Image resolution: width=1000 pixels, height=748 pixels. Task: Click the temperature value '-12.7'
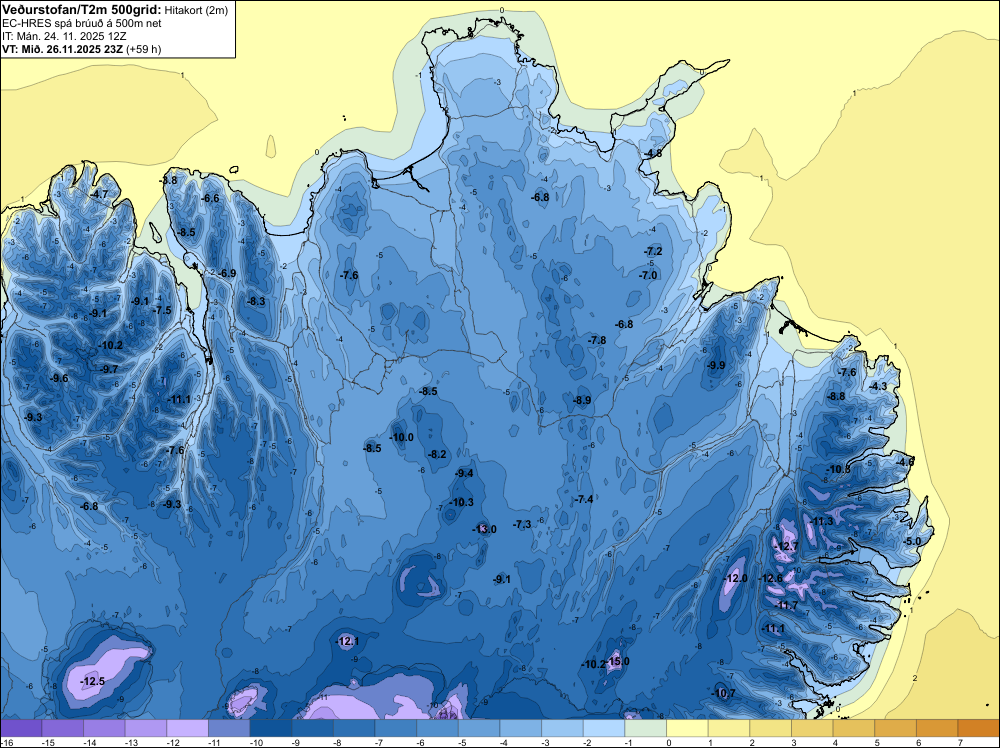pyautogui.click(x=786, y=546)
